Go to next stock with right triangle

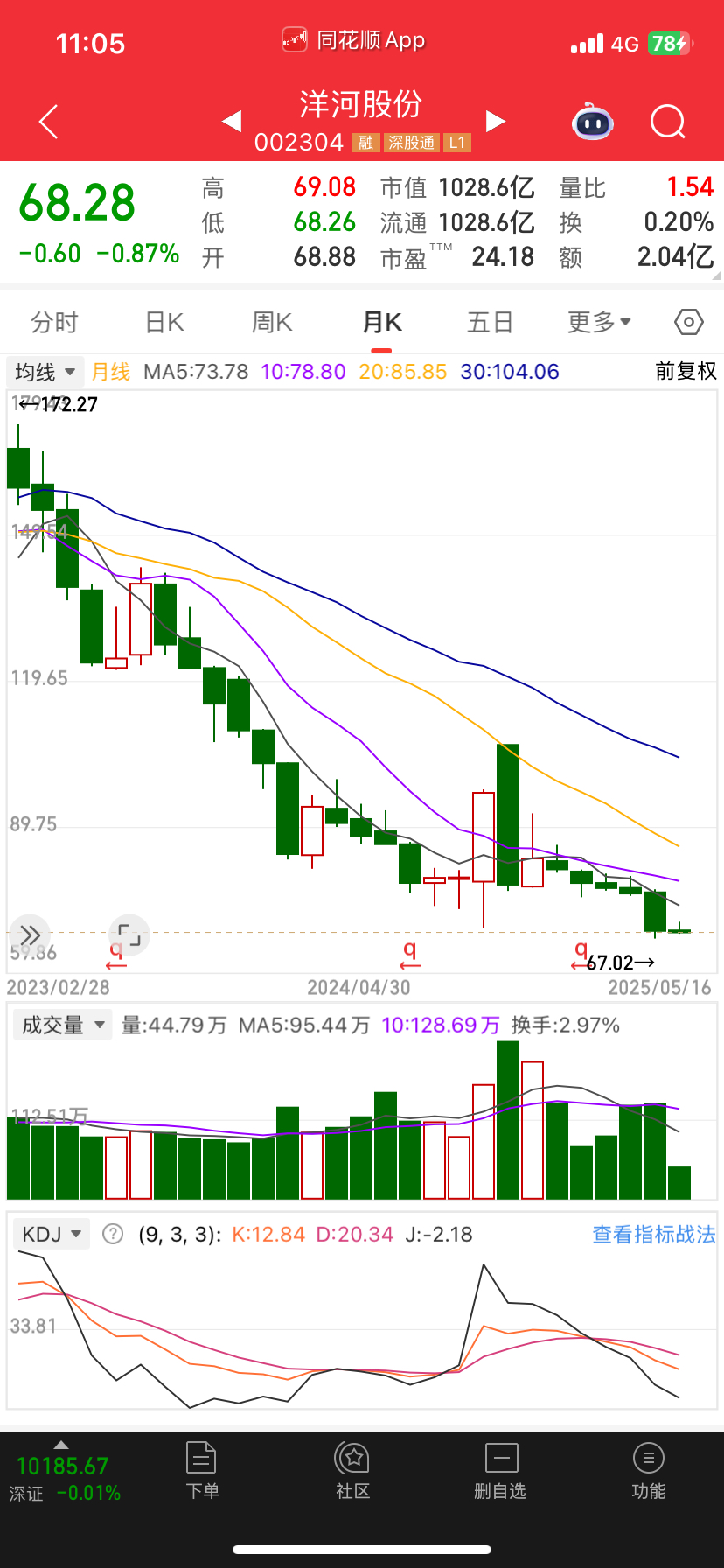pyautogui.click(x=496, y=121)
